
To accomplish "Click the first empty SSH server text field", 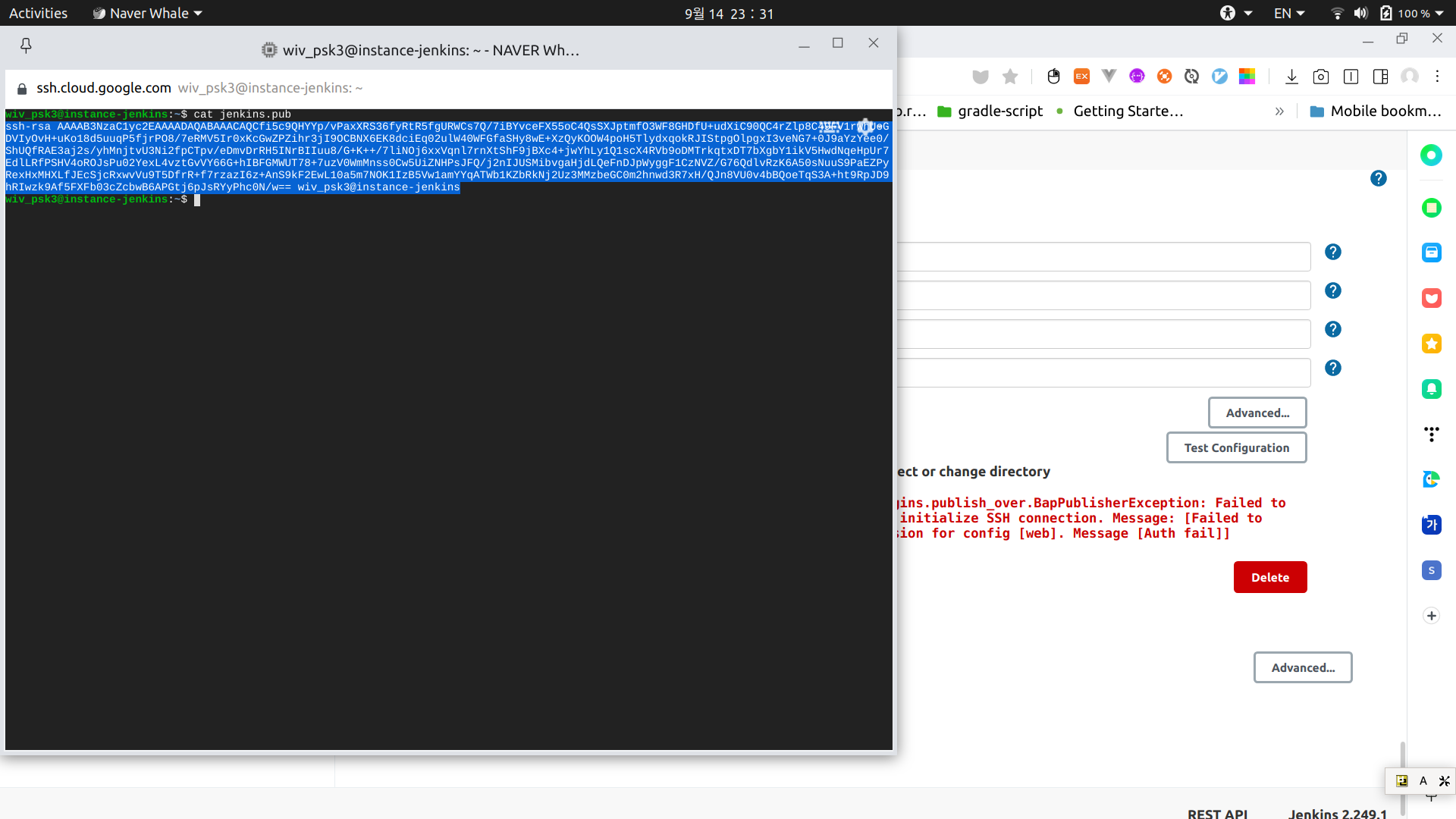I will click(1103, 257).
